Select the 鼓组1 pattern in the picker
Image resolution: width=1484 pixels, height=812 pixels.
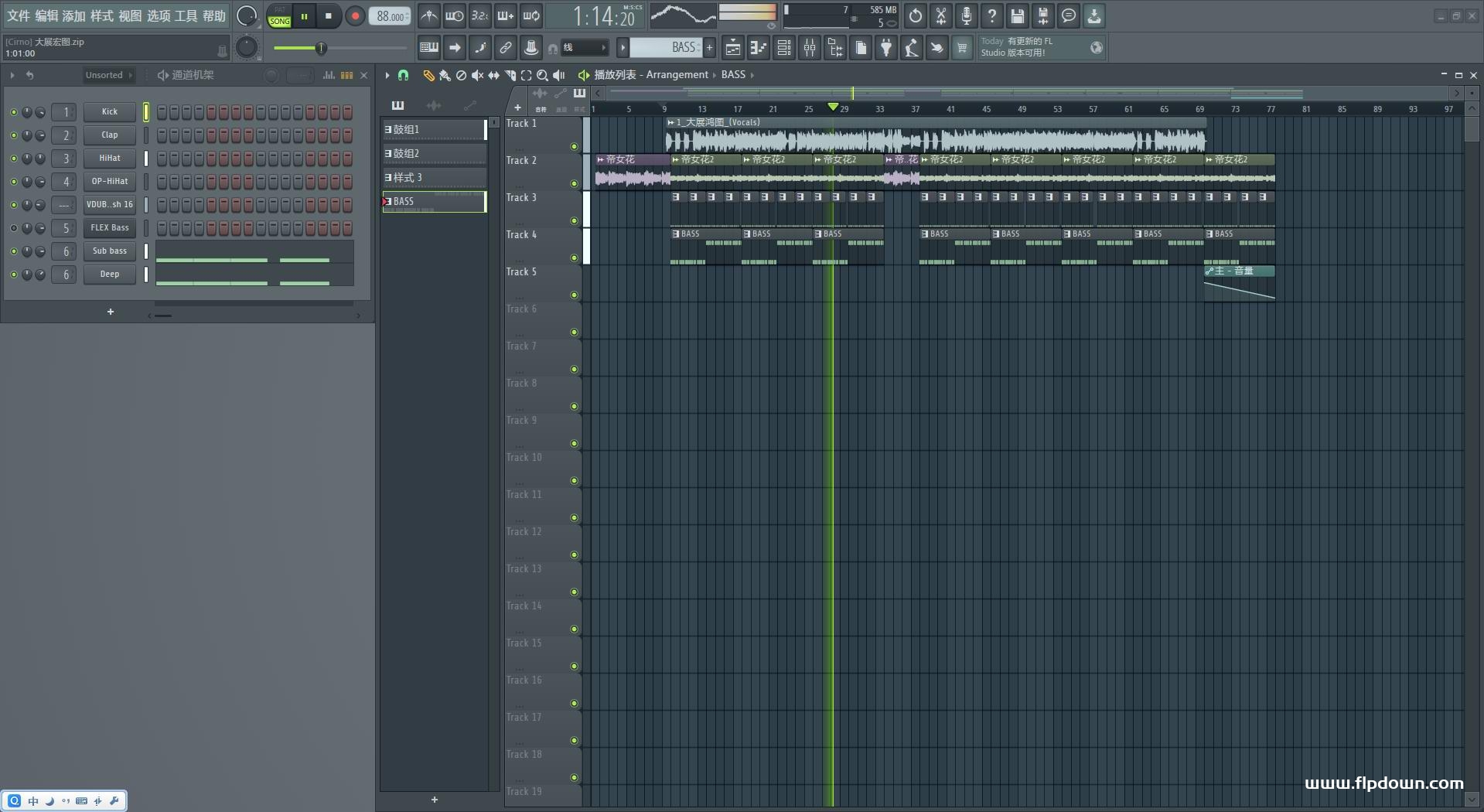[x=433, y=130]
